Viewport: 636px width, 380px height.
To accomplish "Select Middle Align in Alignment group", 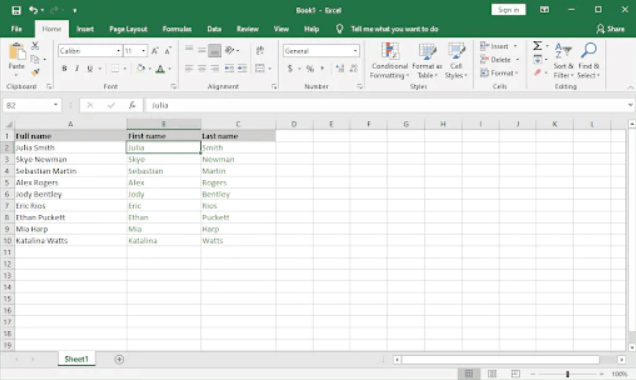I will [202, 50].
